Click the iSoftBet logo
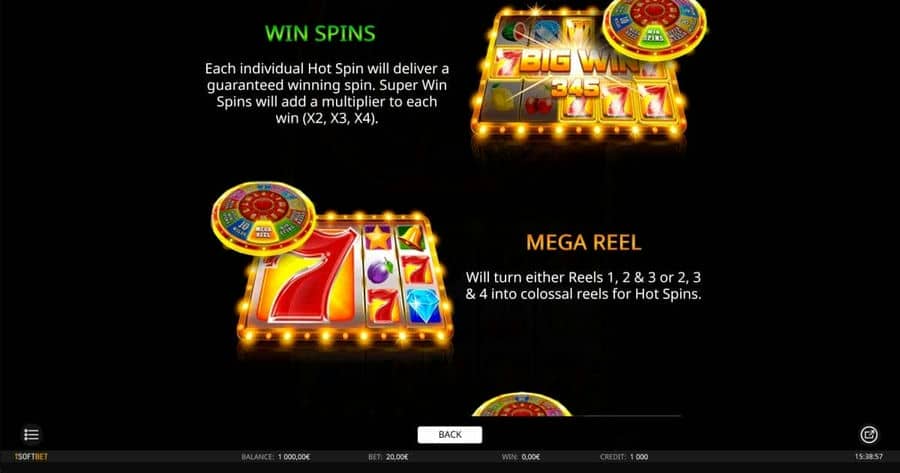This screenshot has width=900, height=473. pyautogui.click(x=32, y=457)
